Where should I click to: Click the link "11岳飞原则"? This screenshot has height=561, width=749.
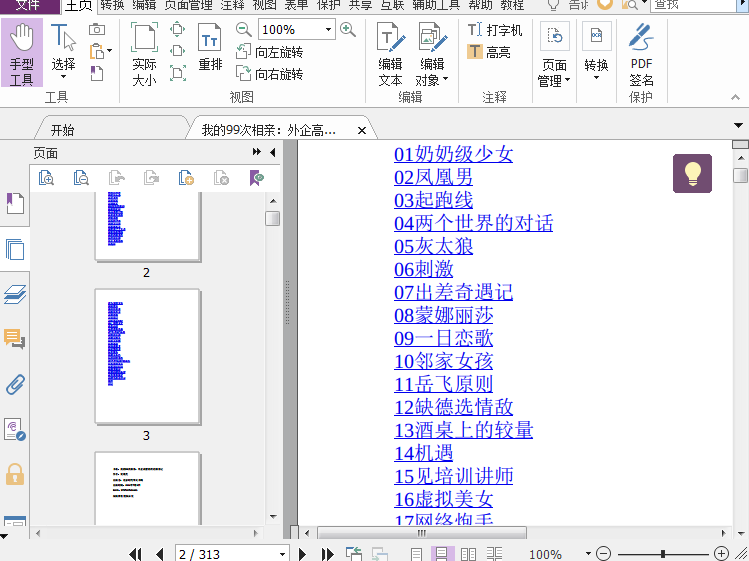[x=443, y=384]
